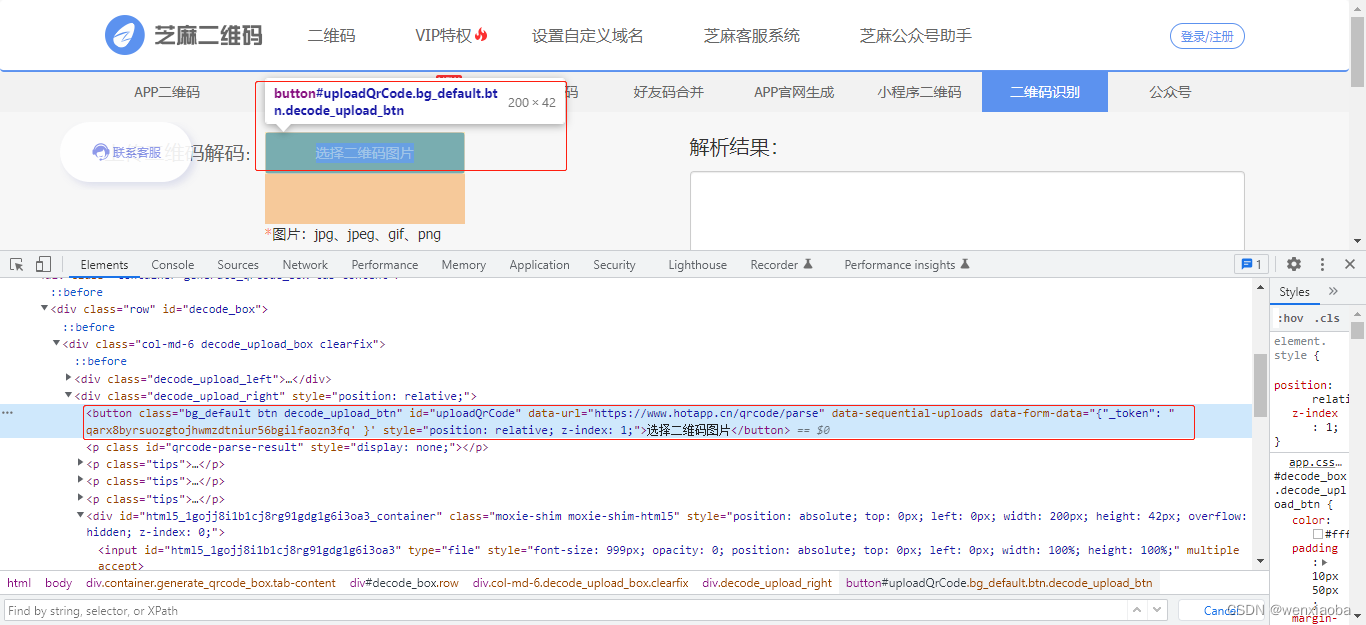Open the .cls element classes panel
Screen dimensions: 1366x625
(x=1326, y=317)
